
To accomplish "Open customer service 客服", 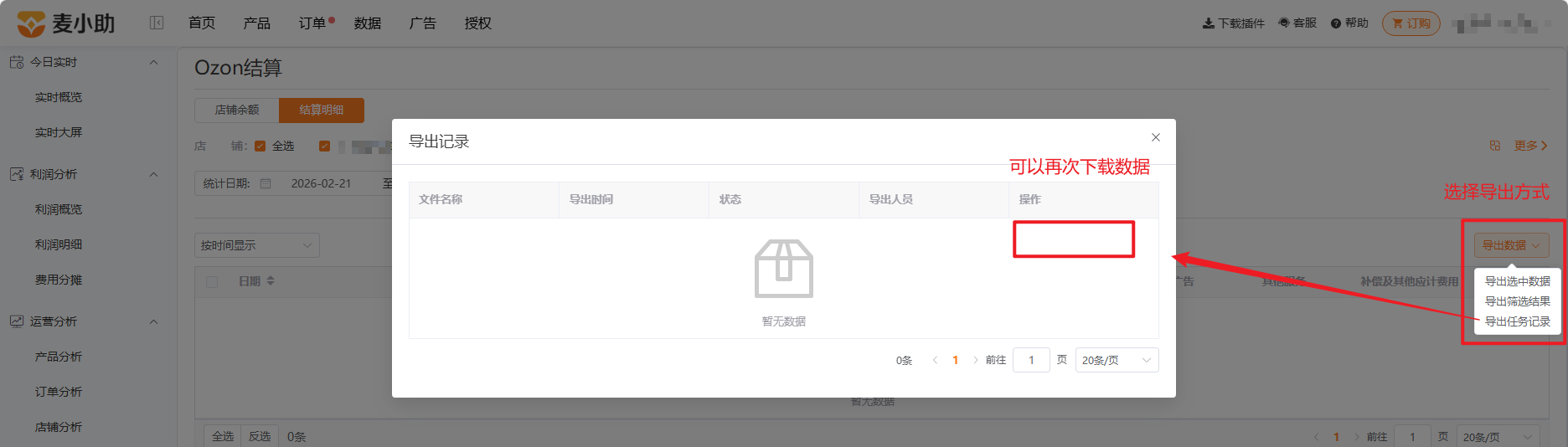I will 1297,23.
